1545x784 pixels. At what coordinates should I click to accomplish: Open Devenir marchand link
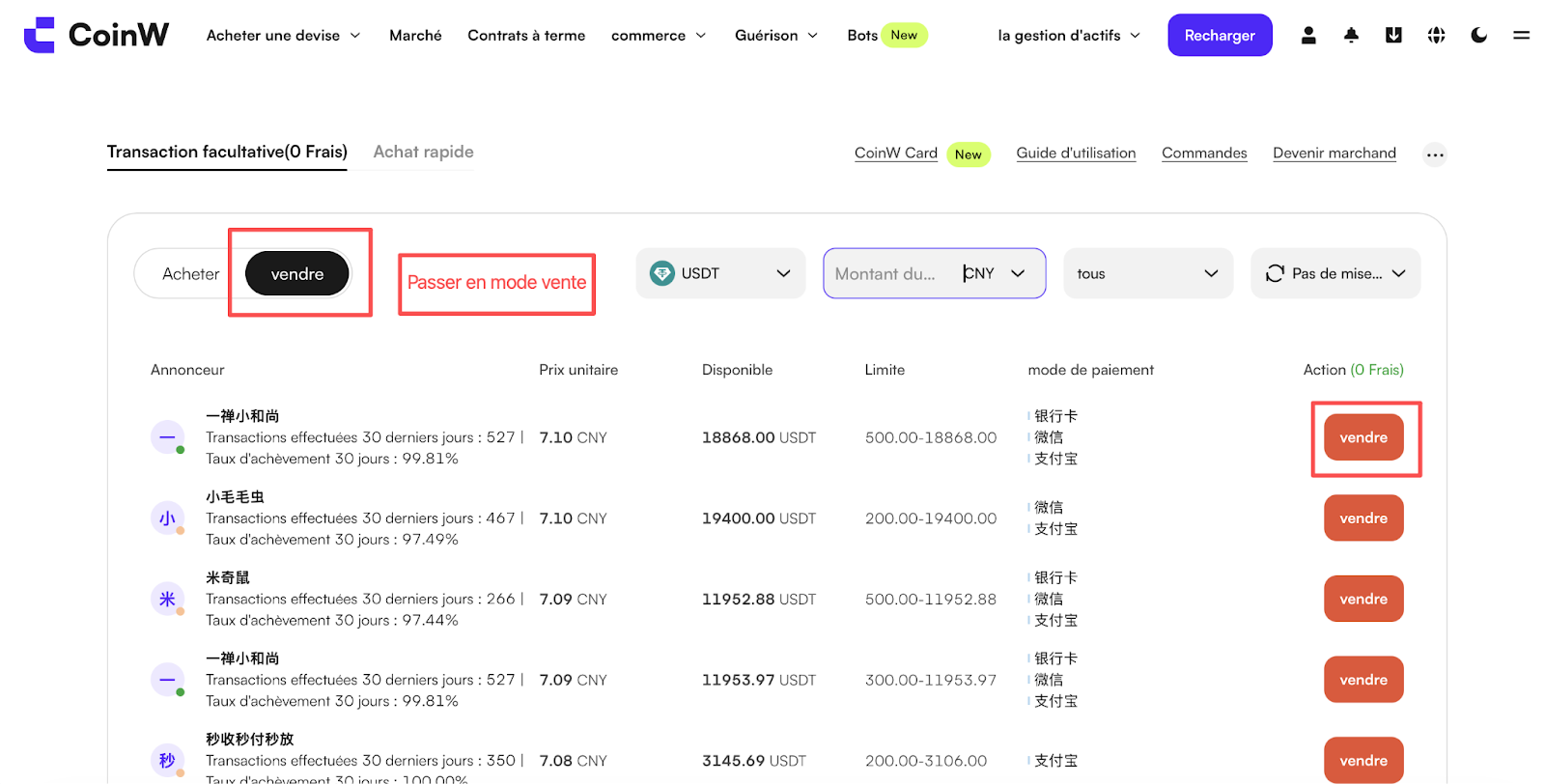pyautogui.click(x=1334, y=153)
